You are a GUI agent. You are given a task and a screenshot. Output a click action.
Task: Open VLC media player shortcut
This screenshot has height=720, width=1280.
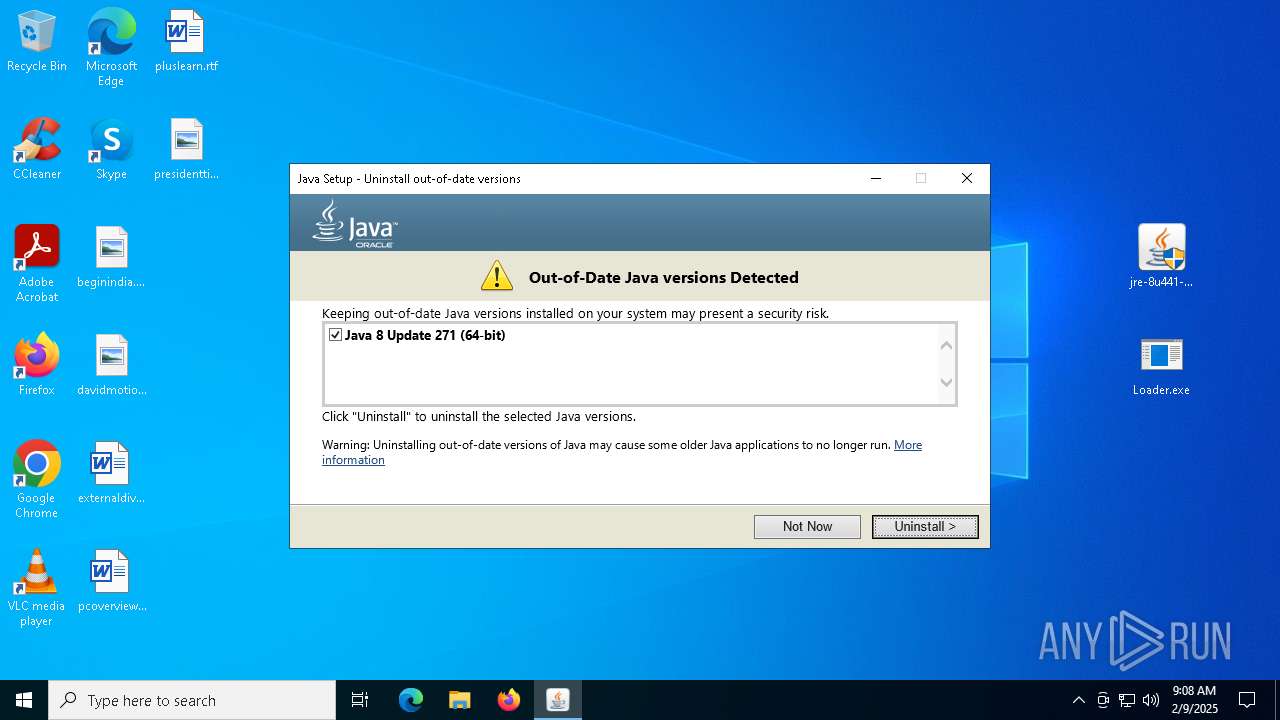[x=37, y=588]
